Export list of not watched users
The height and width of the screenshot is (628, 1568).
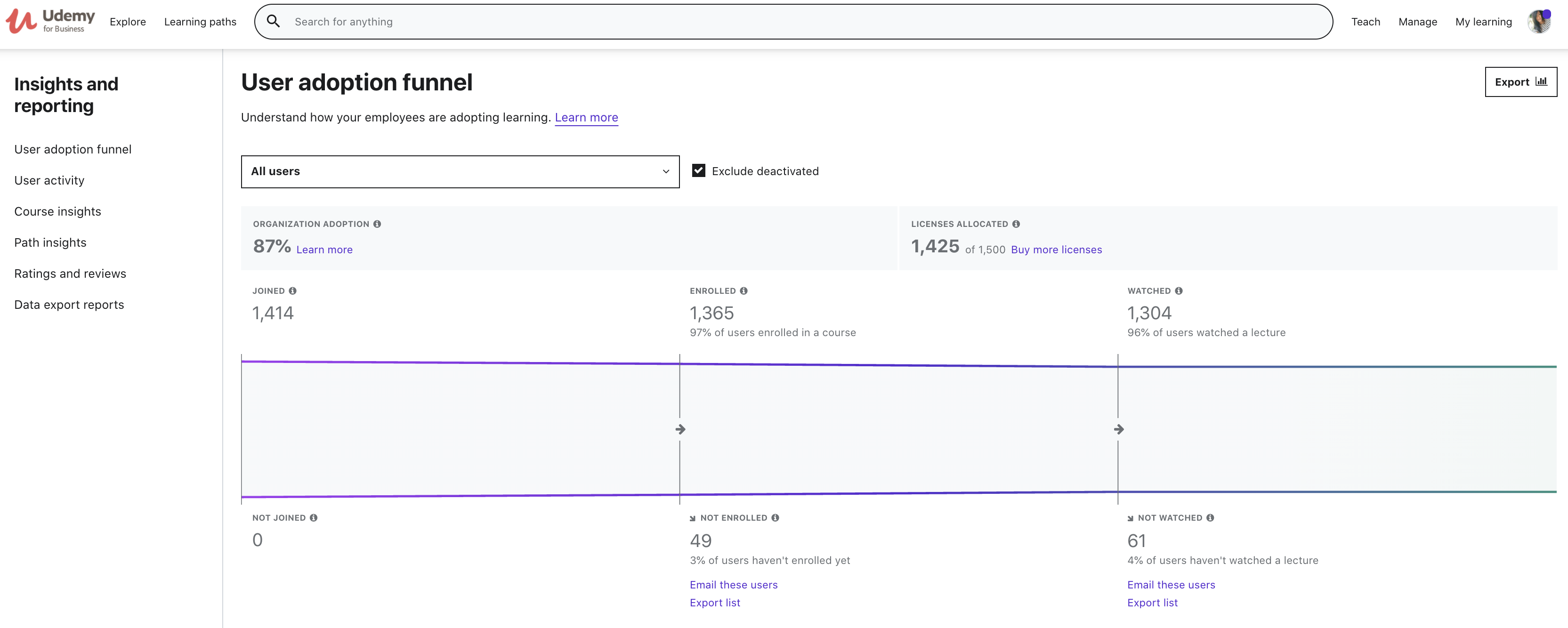[1152, 603]
